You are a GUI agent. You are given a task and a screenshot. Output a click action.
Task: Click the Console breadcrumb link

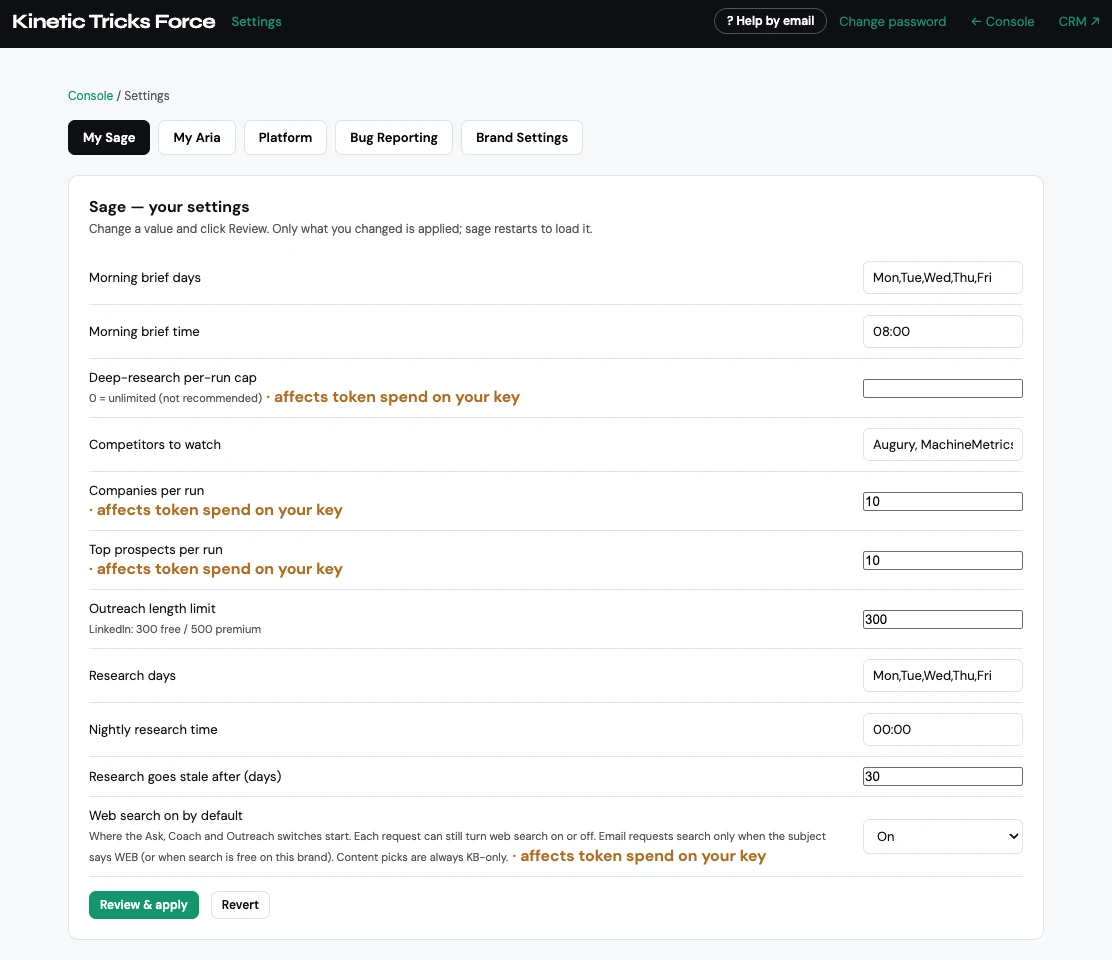click(90, 96)
